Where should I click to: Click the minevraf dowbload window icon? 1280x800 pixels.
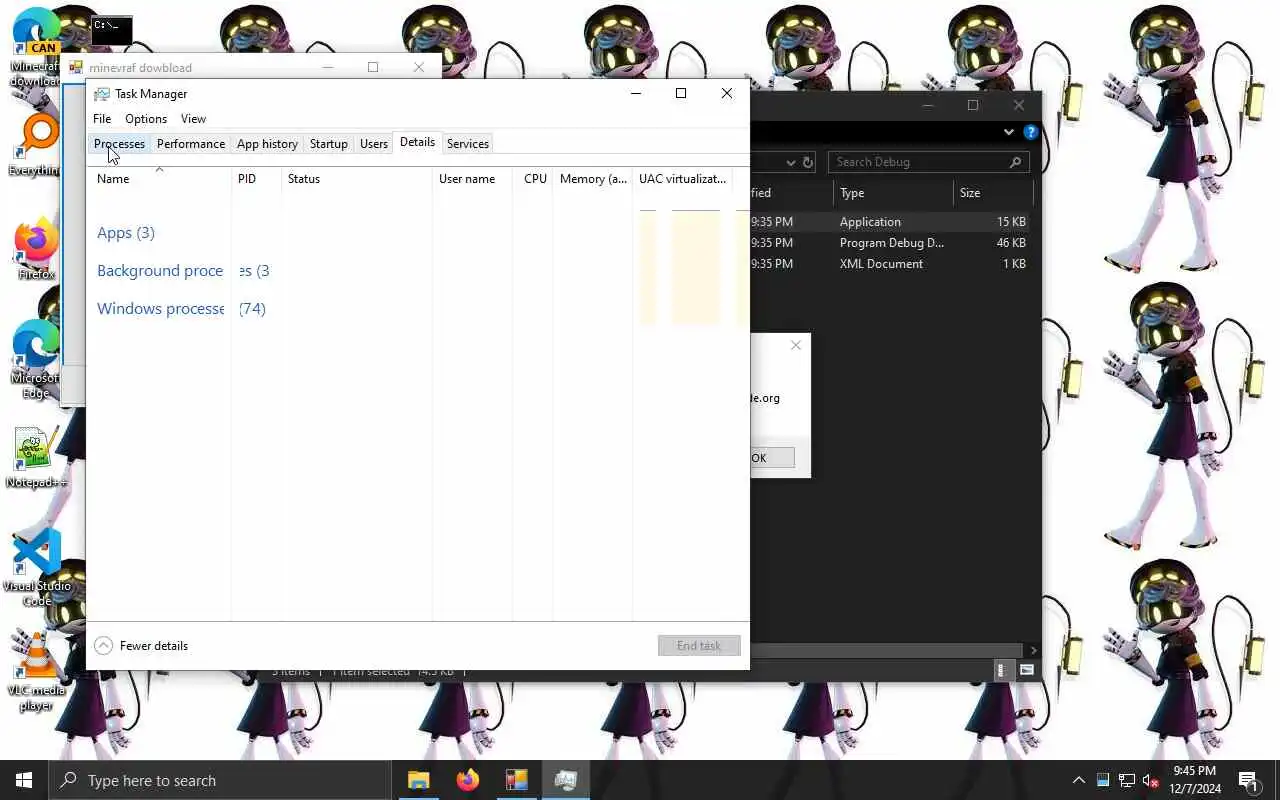pos(76,68)
